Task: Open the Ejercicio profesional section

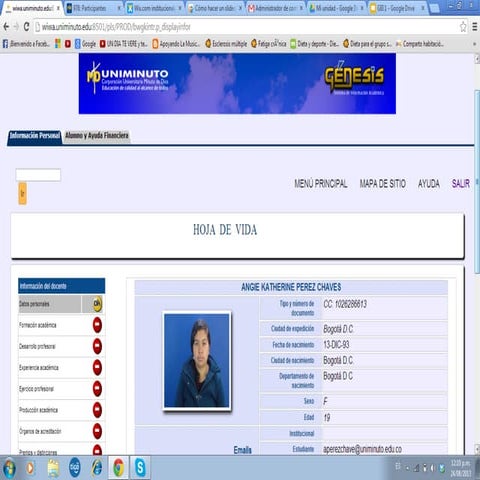Action: pyautogui.click(x=36, y=389)
